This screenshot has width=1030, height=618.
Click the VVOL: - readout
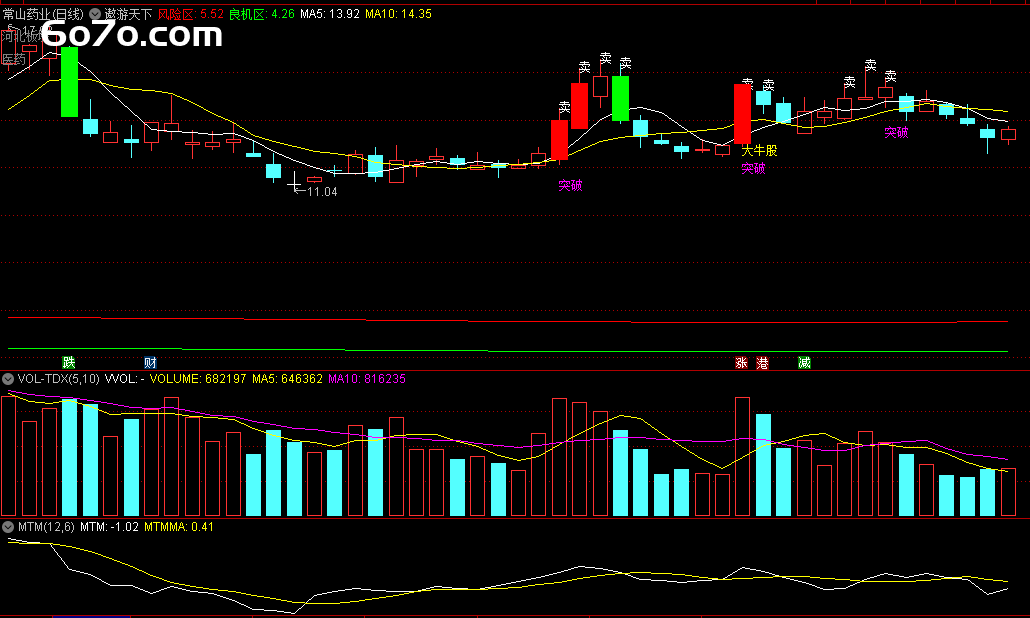[125, 379]
